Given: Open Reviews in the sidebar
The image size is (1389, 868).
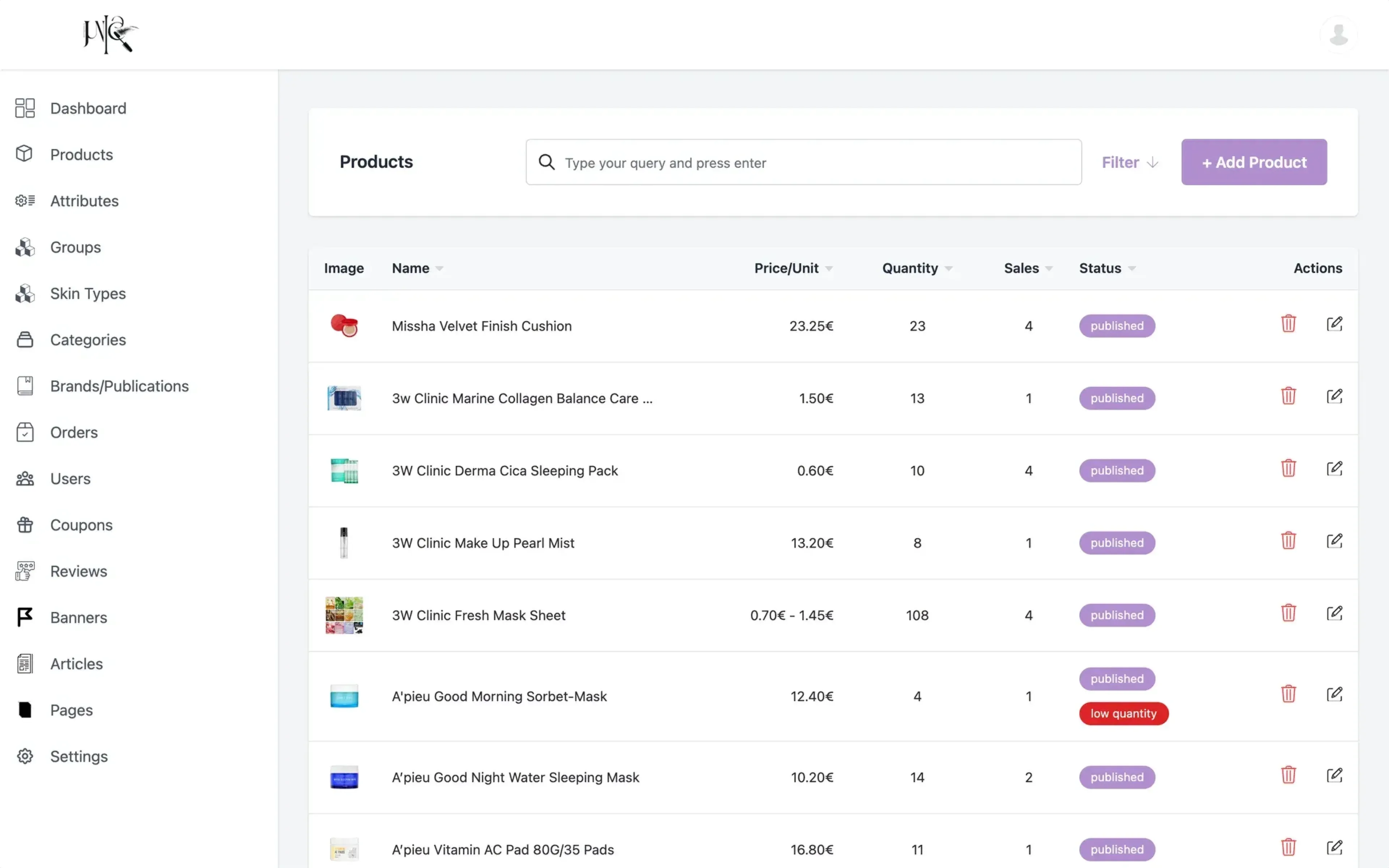Looking at the screenshot, I should [x=78, y=571].
